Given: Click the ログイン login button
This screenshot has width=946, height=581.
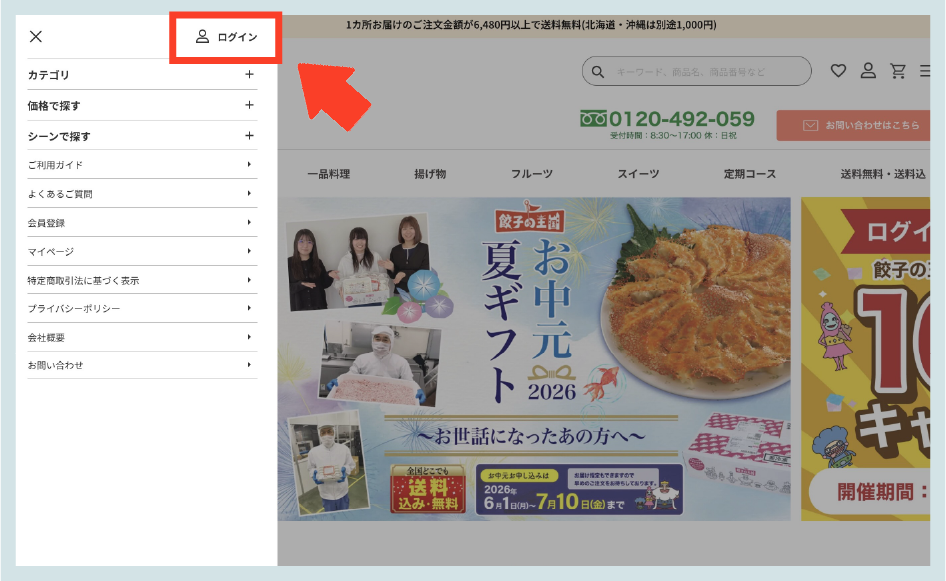Looking at the screenshot, I should [226, 37].
